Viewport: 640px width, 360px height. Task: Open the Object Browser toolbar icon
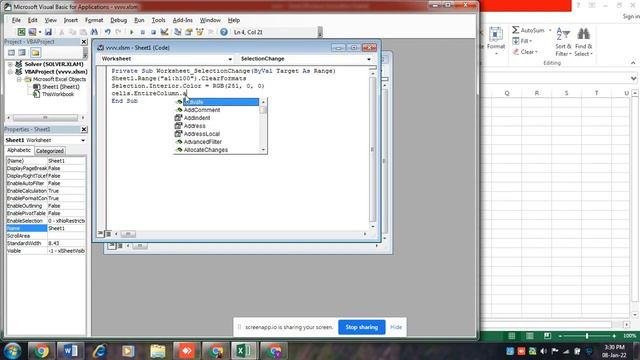point(200,32)
